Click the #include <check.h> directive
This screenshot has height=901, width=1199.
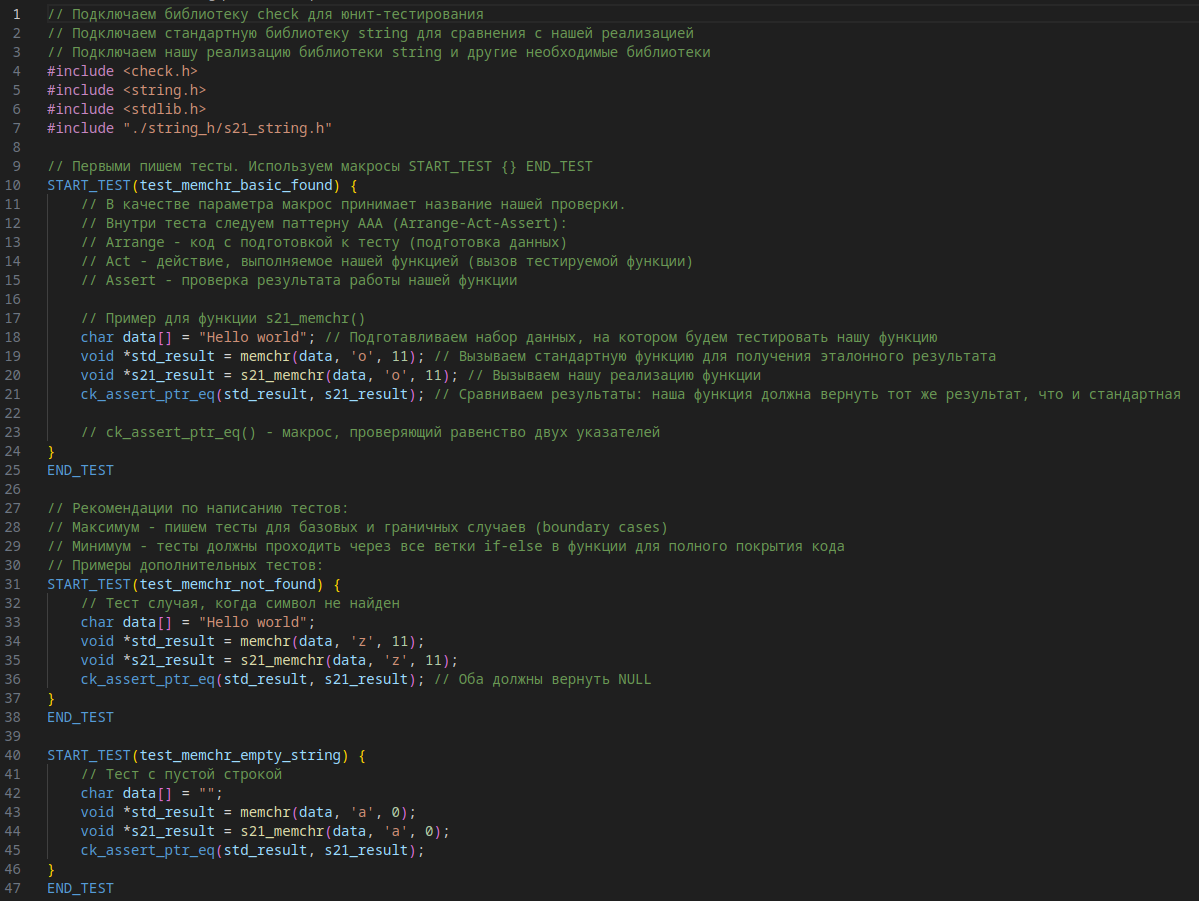click(x=121, y=71)
